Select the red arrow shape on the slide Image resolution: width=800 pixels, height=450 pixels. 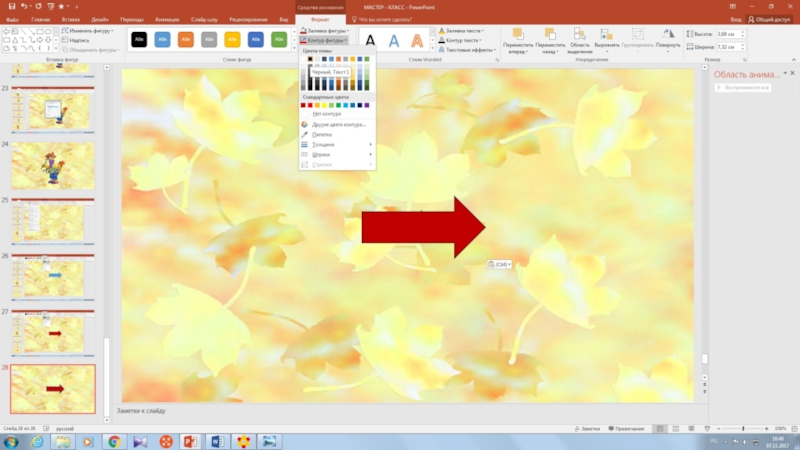[423, 228]
